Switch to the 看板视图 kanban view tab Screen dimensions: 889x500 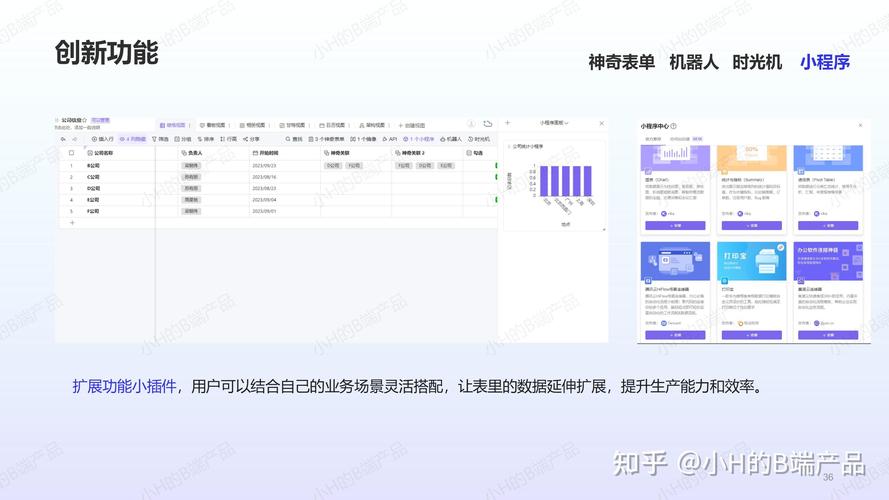(213, 125)
